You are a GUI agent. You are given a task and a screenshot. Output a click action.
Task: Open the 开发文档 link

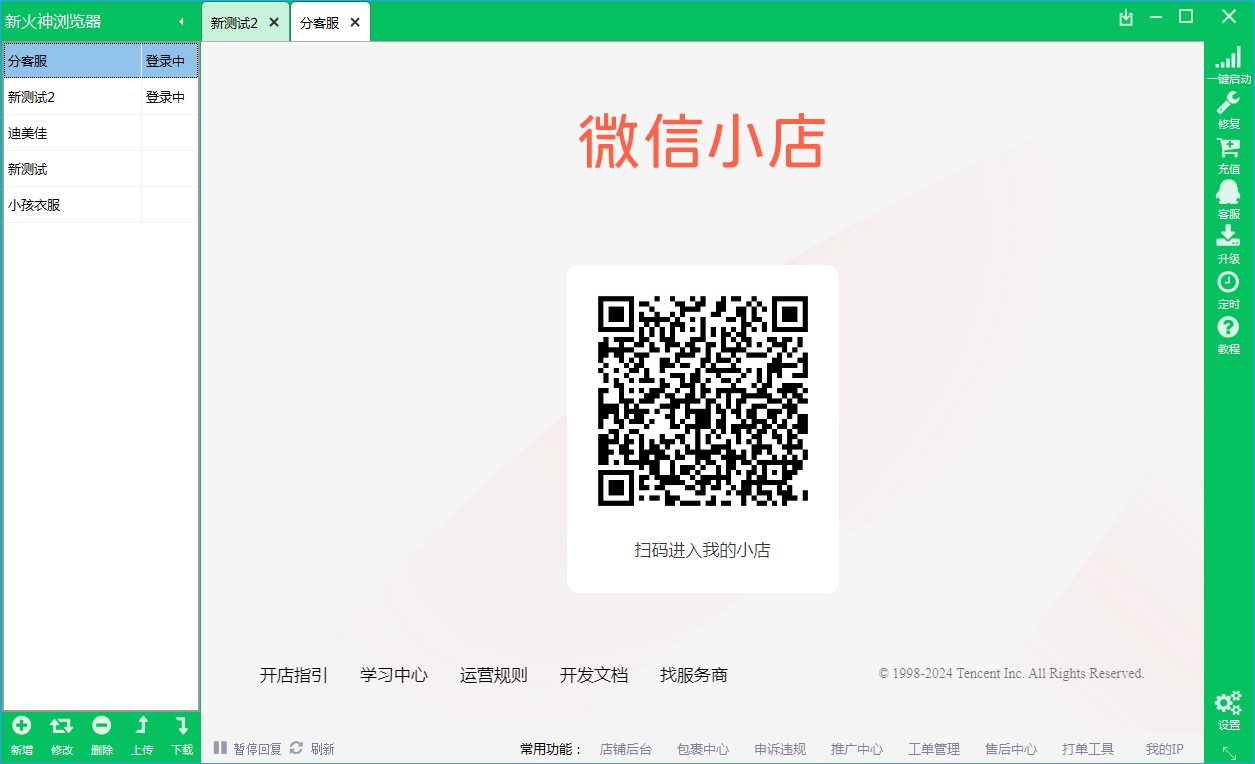pos(594,675)
